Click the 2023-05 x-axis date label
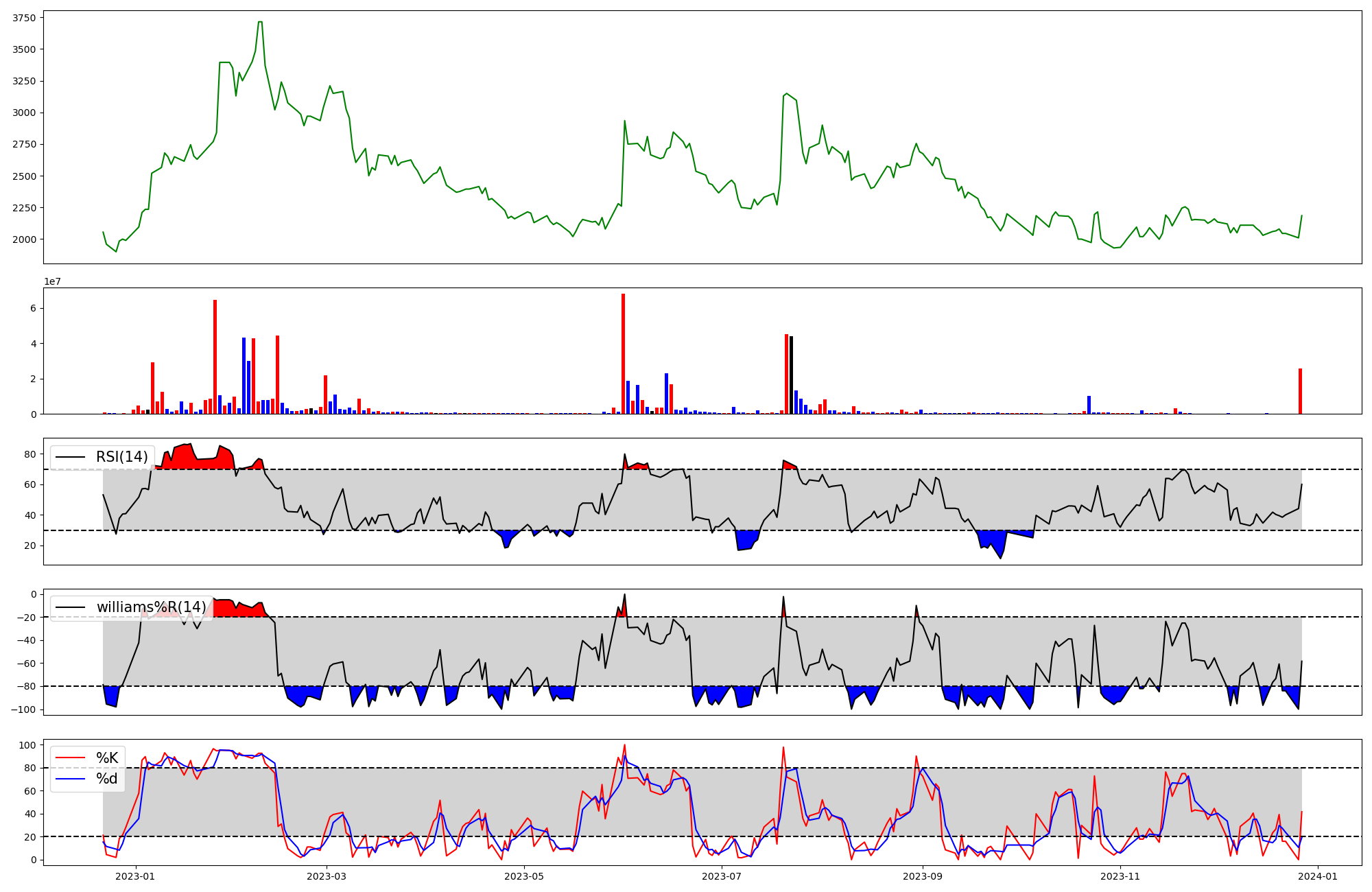Image resolution: width=1372 pixels, height=892 pixels. [x=525, y=876]
